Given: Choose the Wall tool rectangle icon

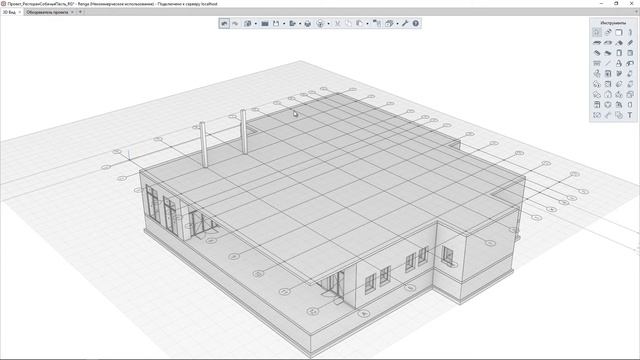Looking at the screenshot, I should click(x=619, y=32).
